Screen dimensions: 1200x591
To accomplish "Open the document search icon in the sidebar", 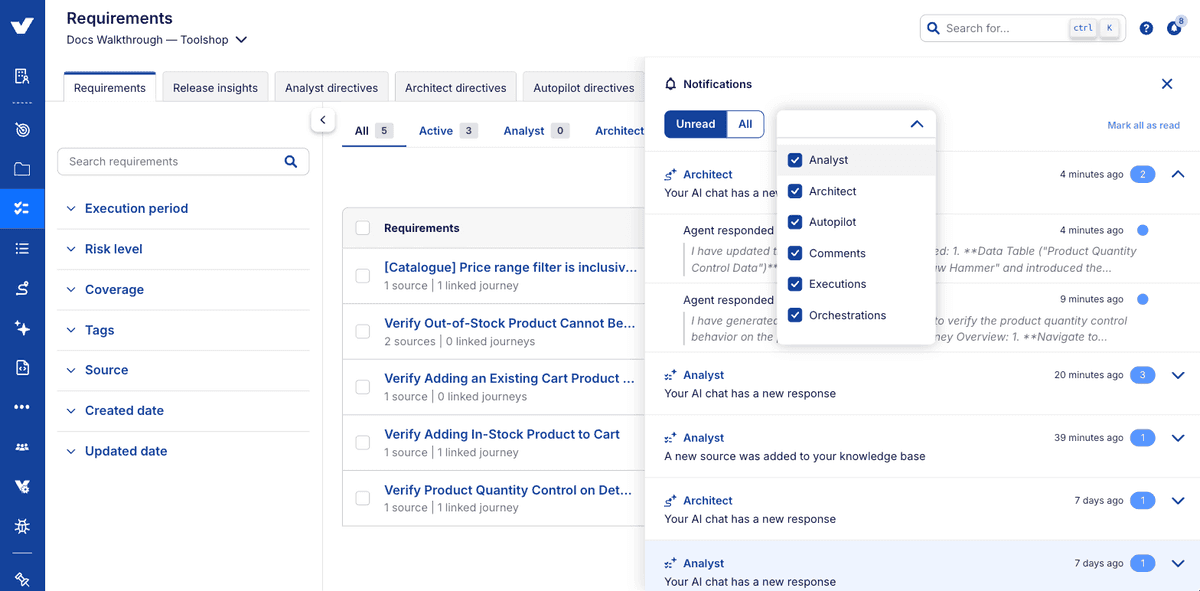I will click(x=22, y=76).
